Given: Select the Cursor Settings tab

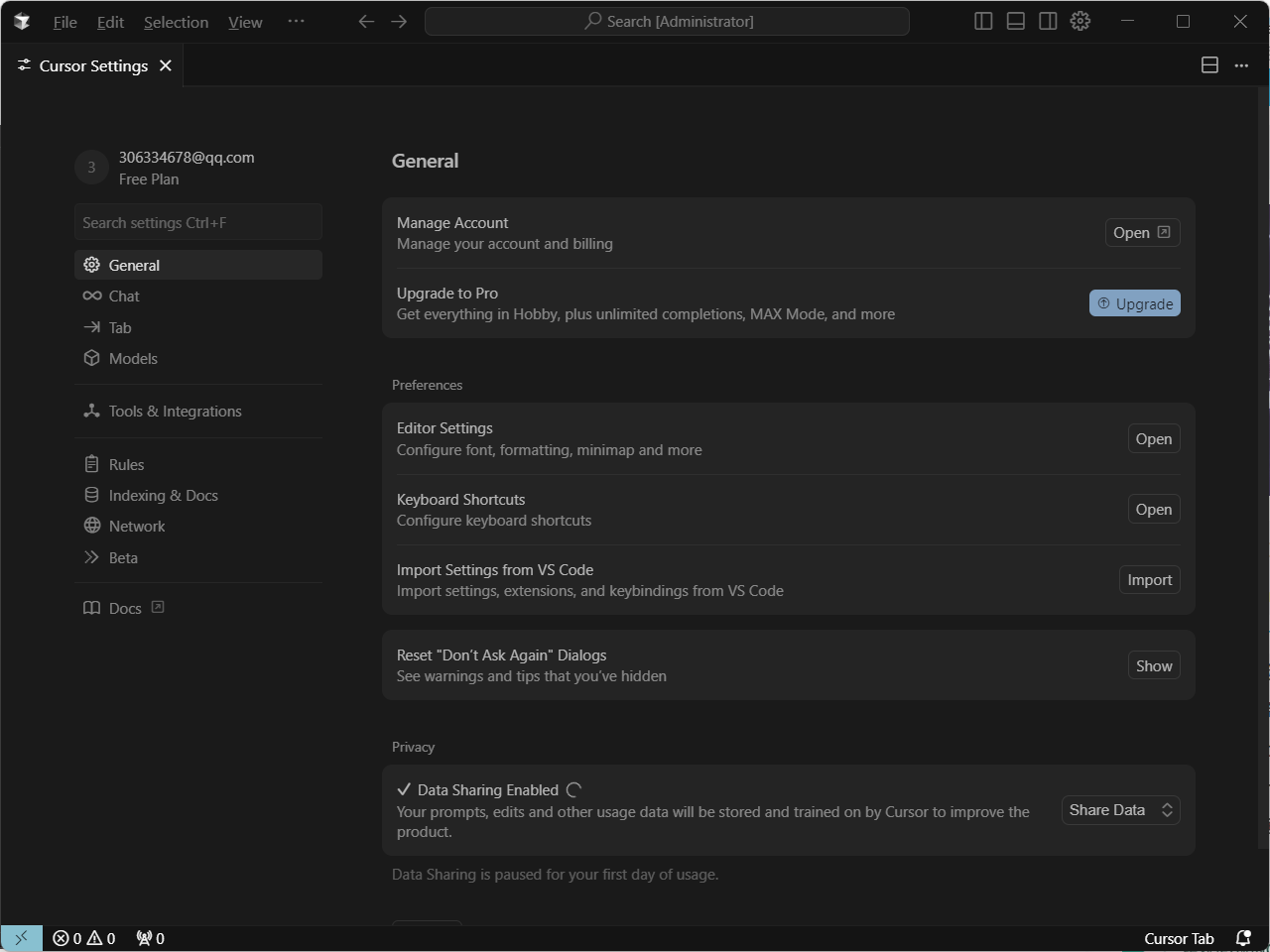Looking at the screenshot, I should pyautogui.click(x=92, y=65).
